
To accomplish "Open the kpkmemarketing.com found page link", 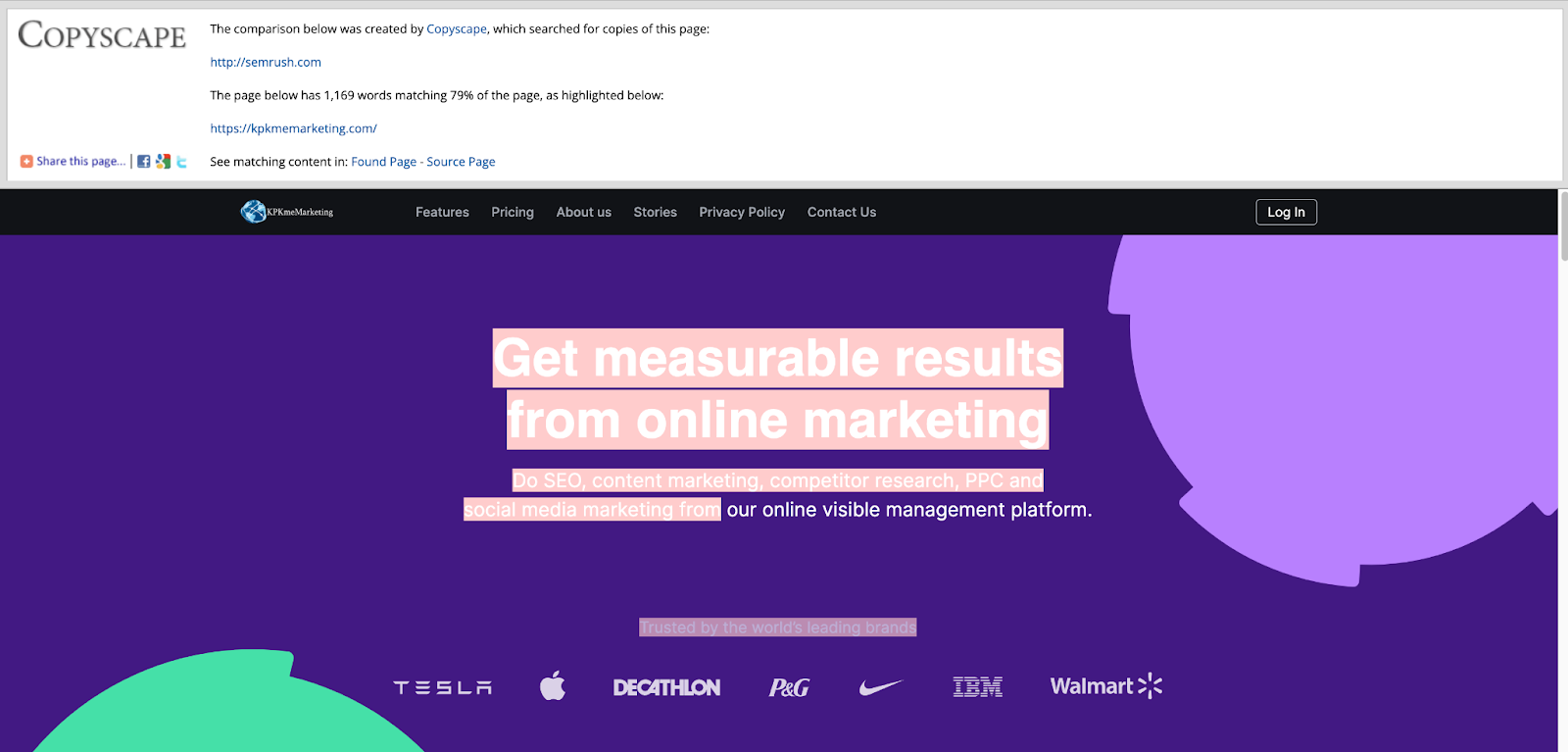I will coord(293,128).
